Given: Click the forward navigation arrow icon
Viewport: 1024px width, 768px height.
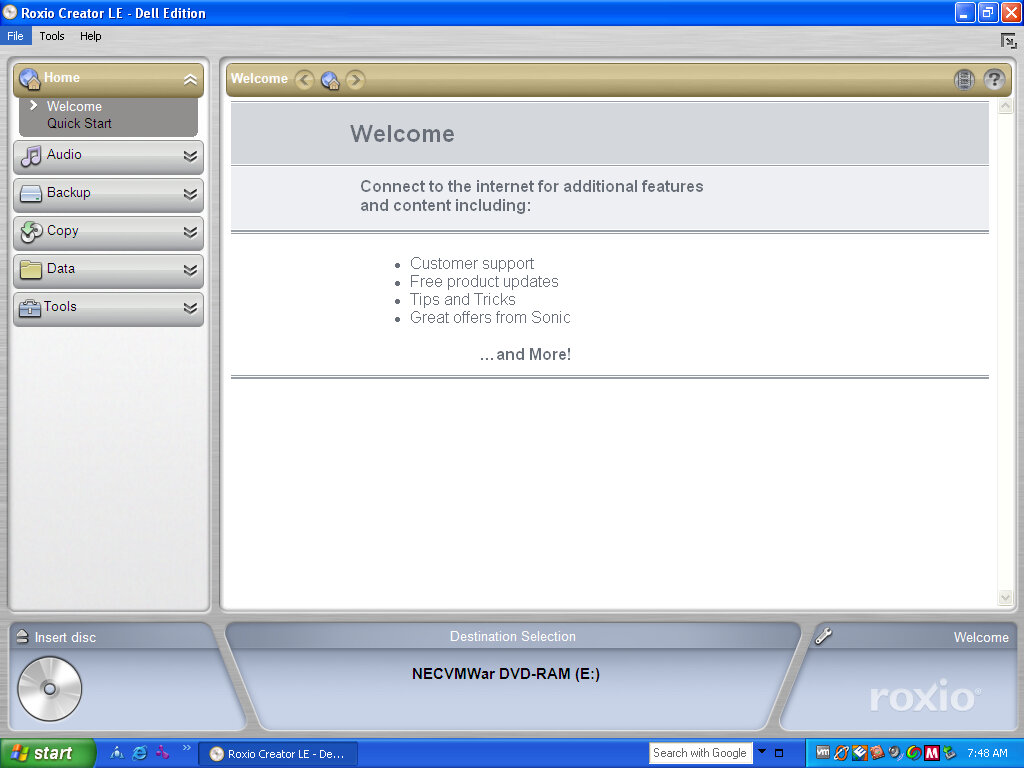Looking at the screenshot, I should 355,80.
